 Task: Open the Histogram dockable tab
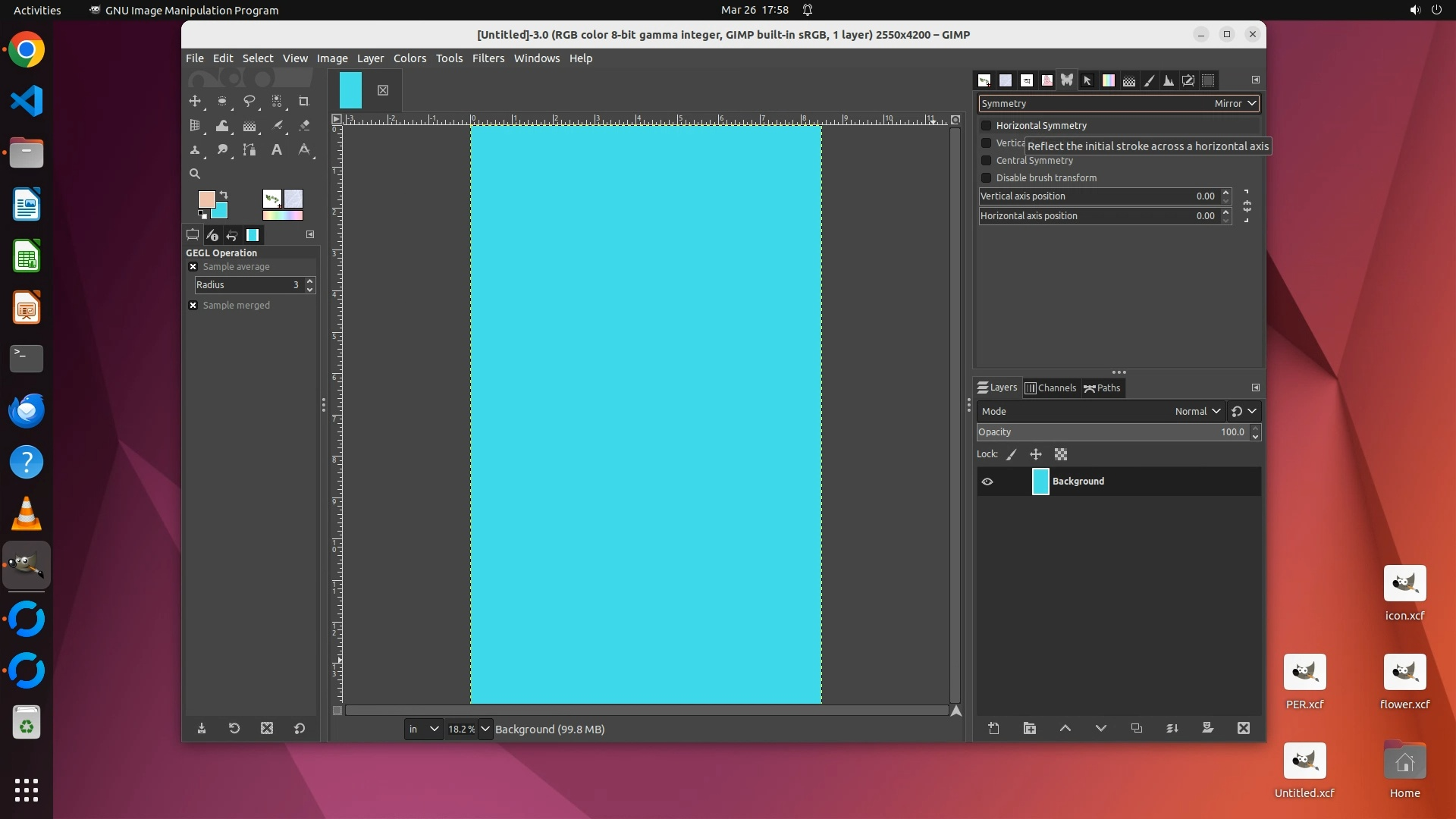1169,80
